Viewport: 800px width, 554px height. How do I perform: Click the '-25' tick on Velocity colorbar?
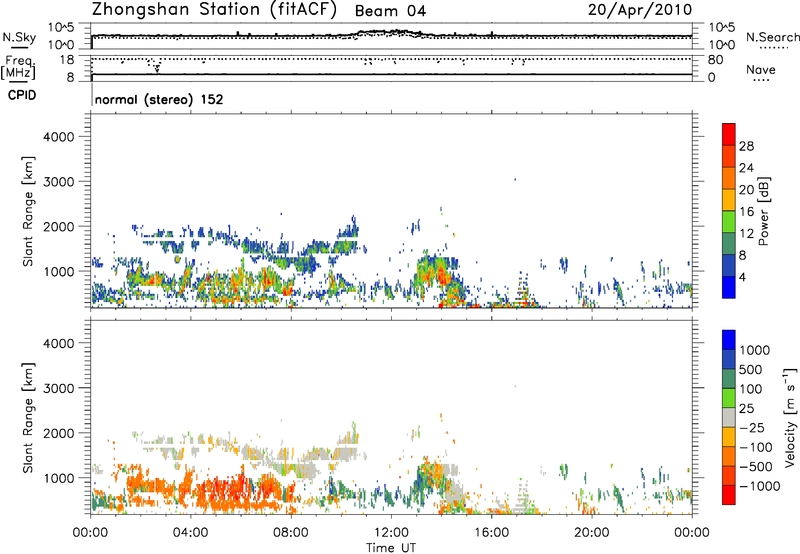(x=752, y=427)
